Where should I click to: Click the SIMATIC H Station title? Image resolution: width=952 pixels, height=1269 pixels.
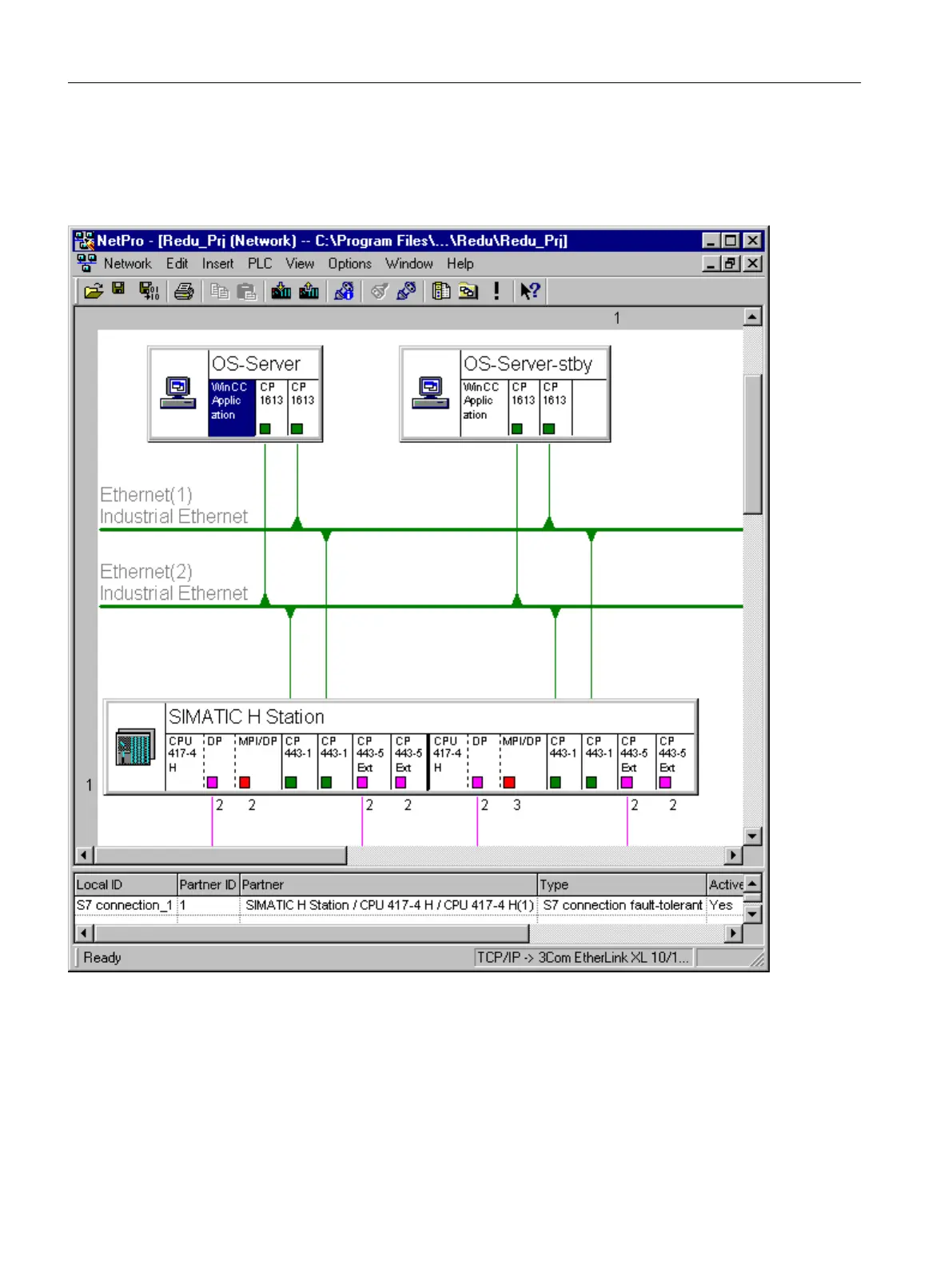pos(246,716)
